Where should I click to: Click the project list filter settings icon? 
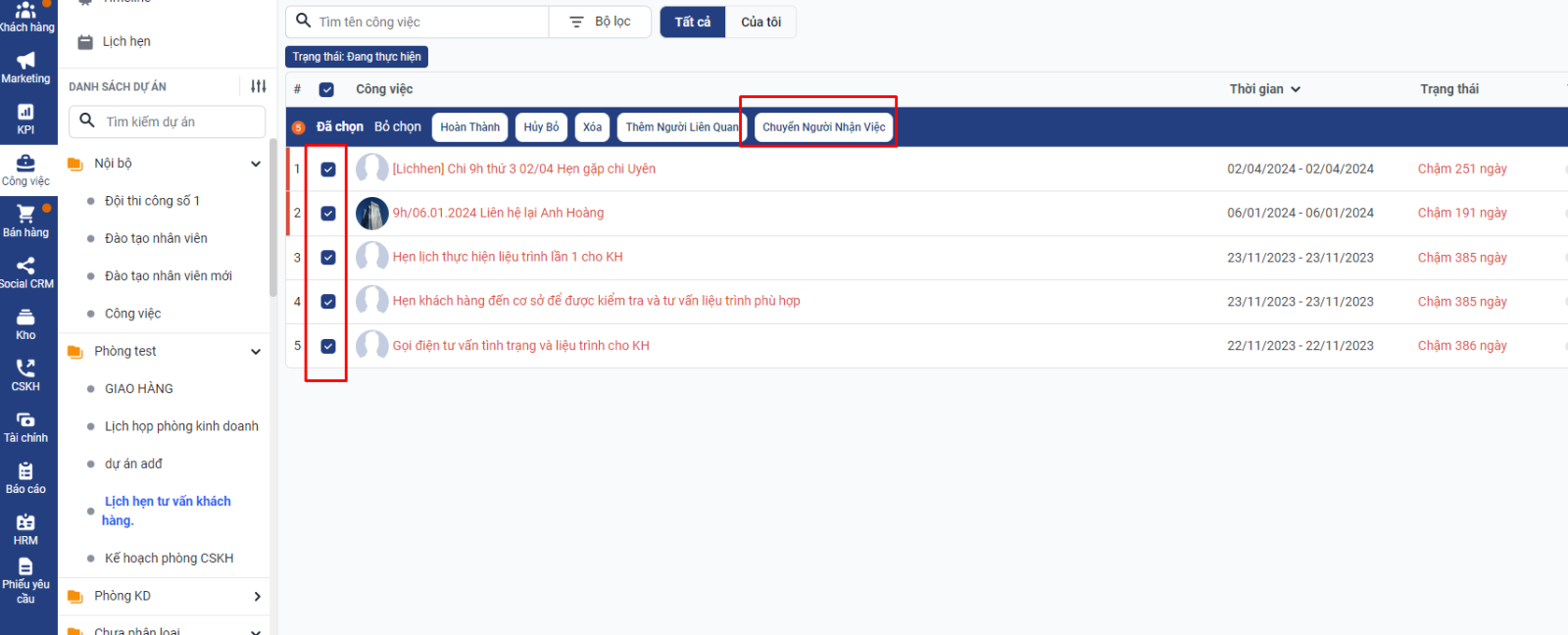coord(258,86)
